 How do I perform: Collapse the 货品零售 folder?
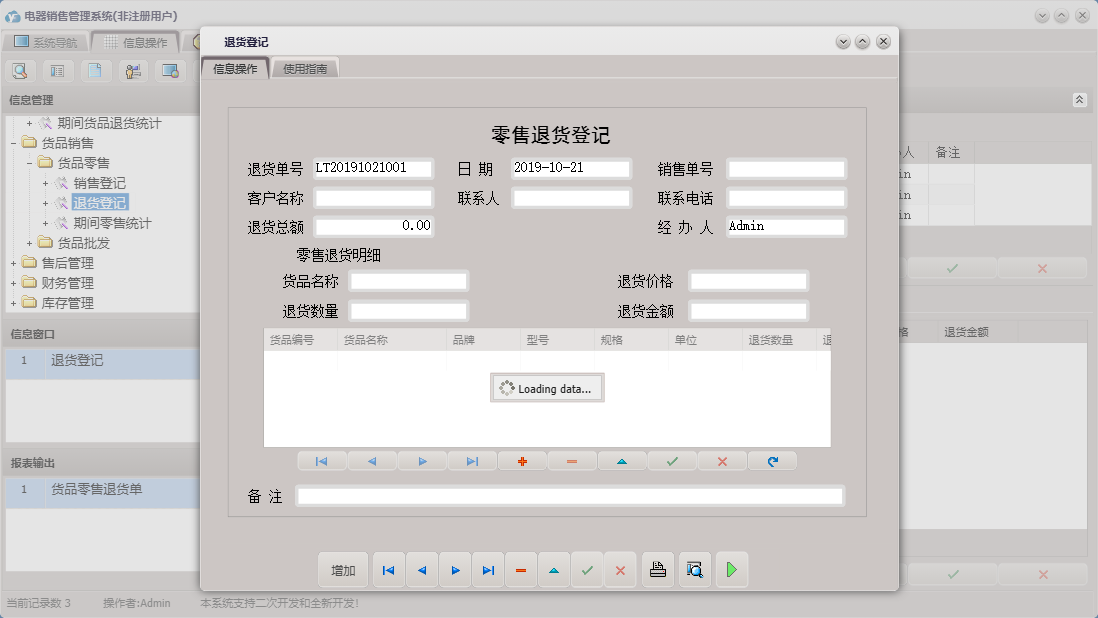point(31,163)
